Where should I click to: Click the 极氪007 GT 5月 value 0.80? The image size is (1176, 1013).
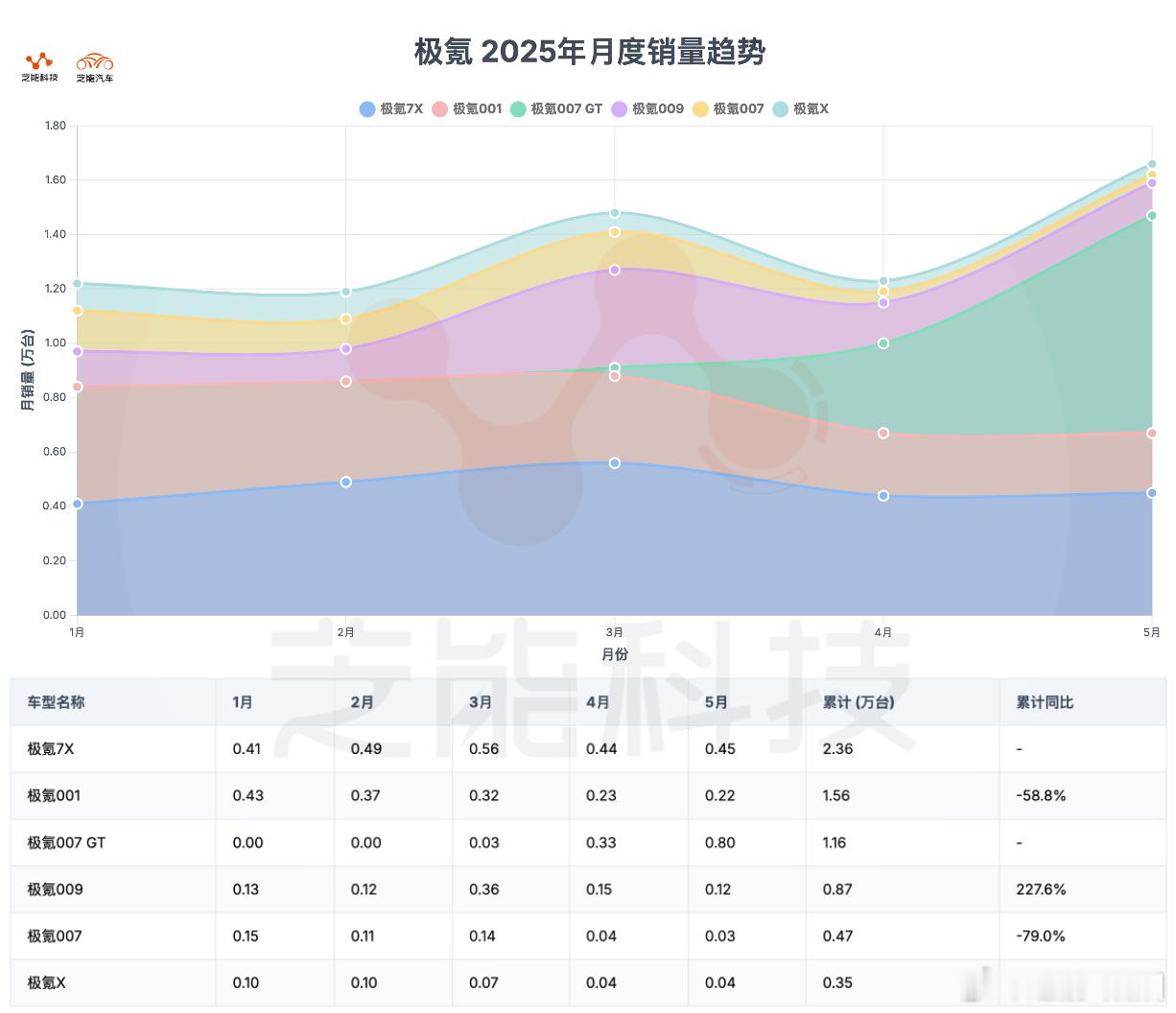coord(719,842)
